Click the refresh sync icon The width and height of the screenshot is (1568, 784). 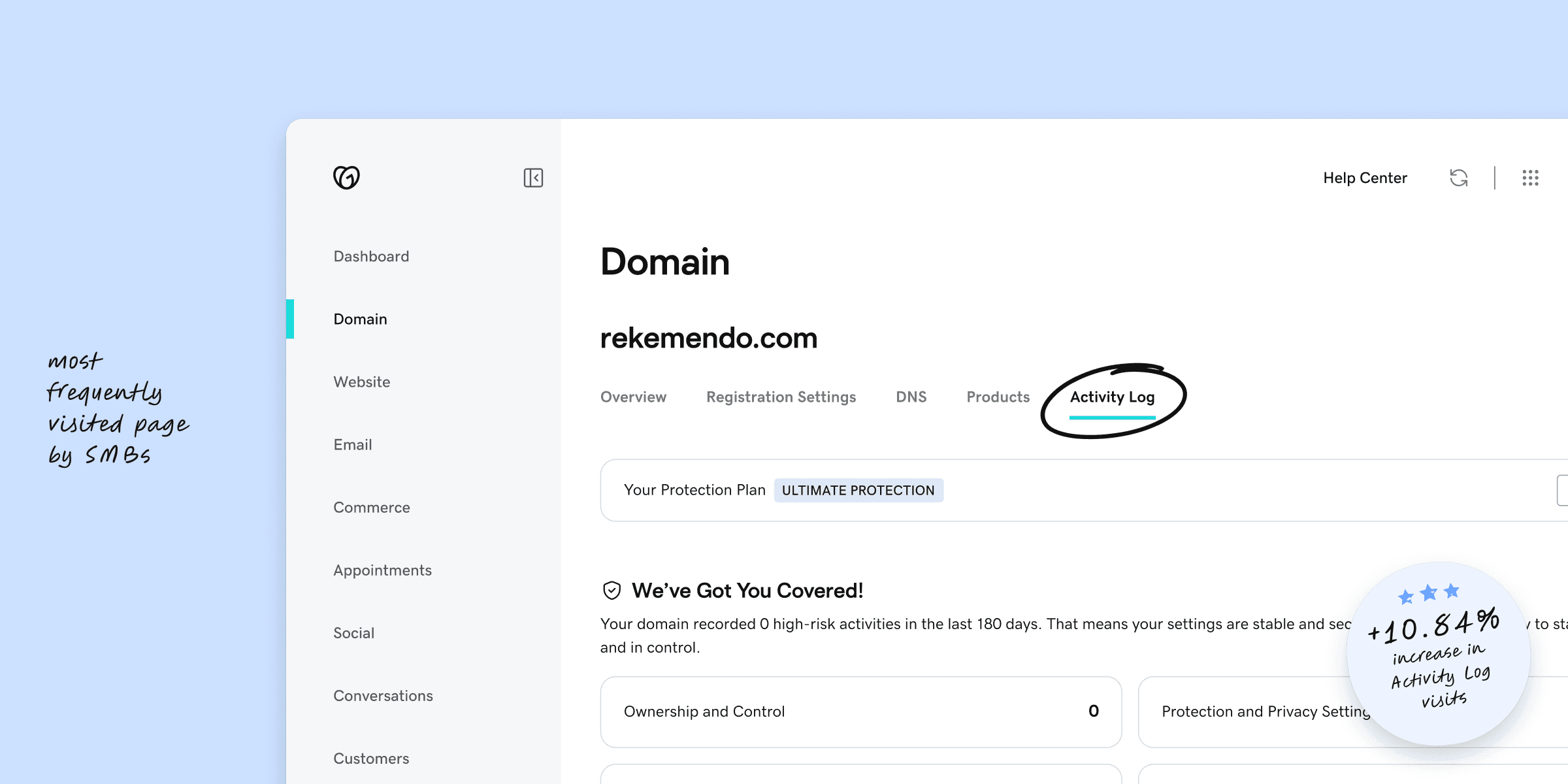[1458, 178]
